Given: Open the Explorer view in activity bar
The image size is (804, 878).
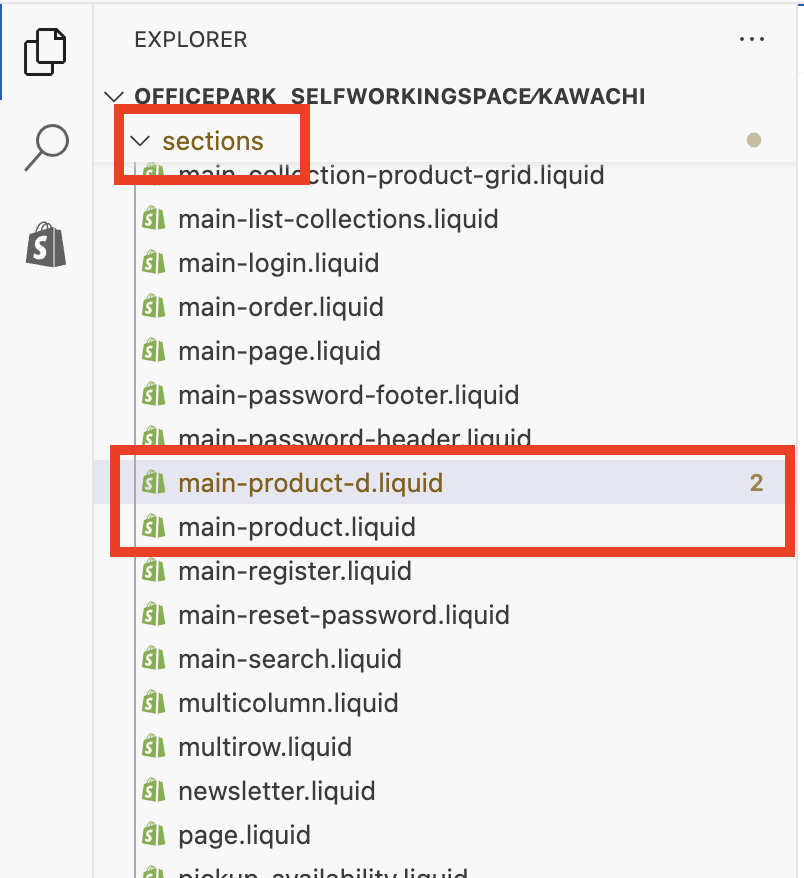Looking at the screenshot, I should click(46, 50).
